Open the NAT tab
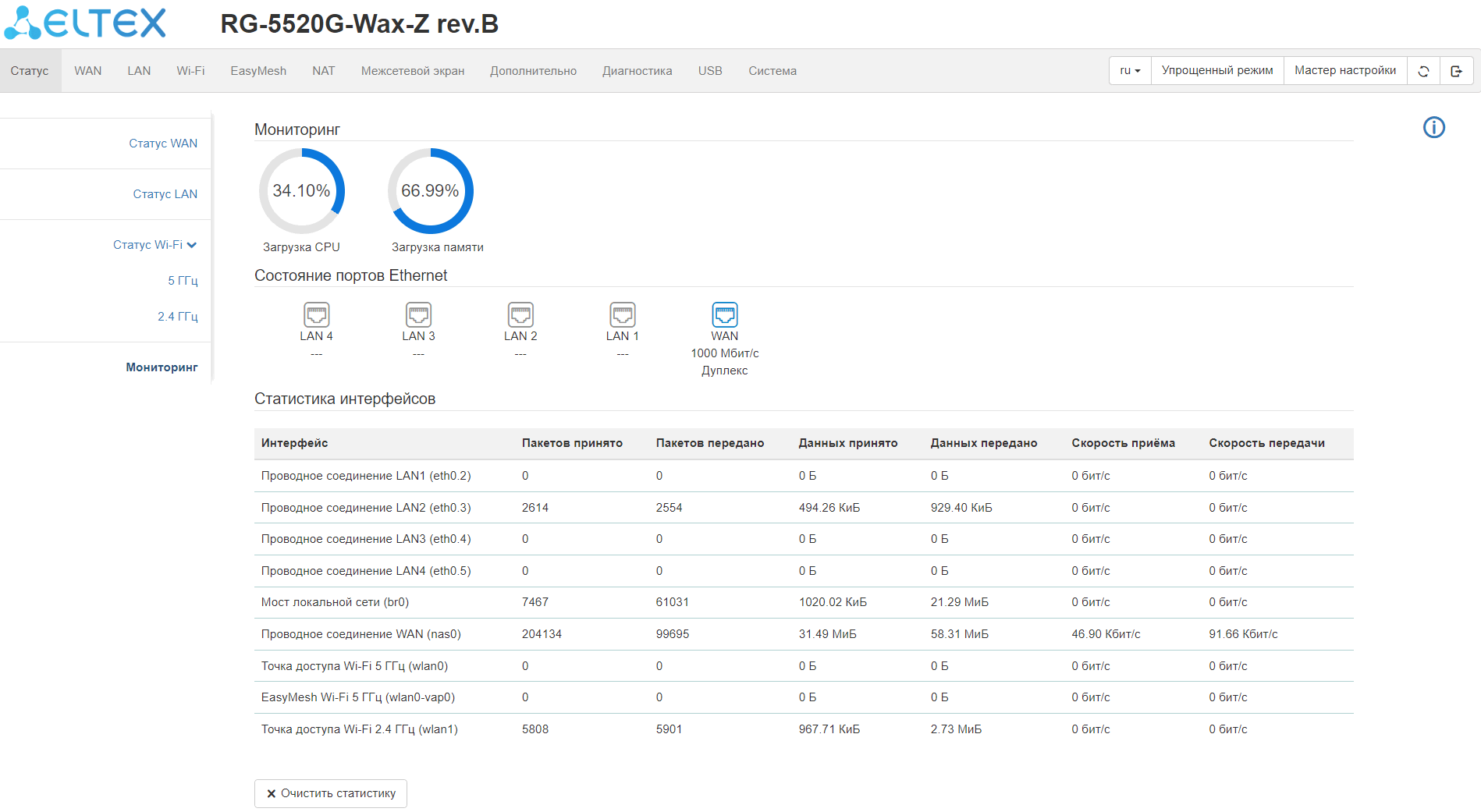Image resolution: width=1481 pixels, height=812 pixels. [323, 71]
